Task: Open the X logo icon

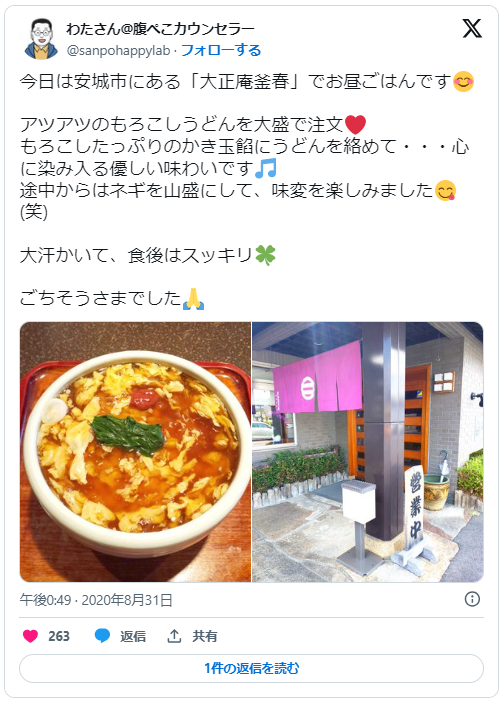Action: 472,28
